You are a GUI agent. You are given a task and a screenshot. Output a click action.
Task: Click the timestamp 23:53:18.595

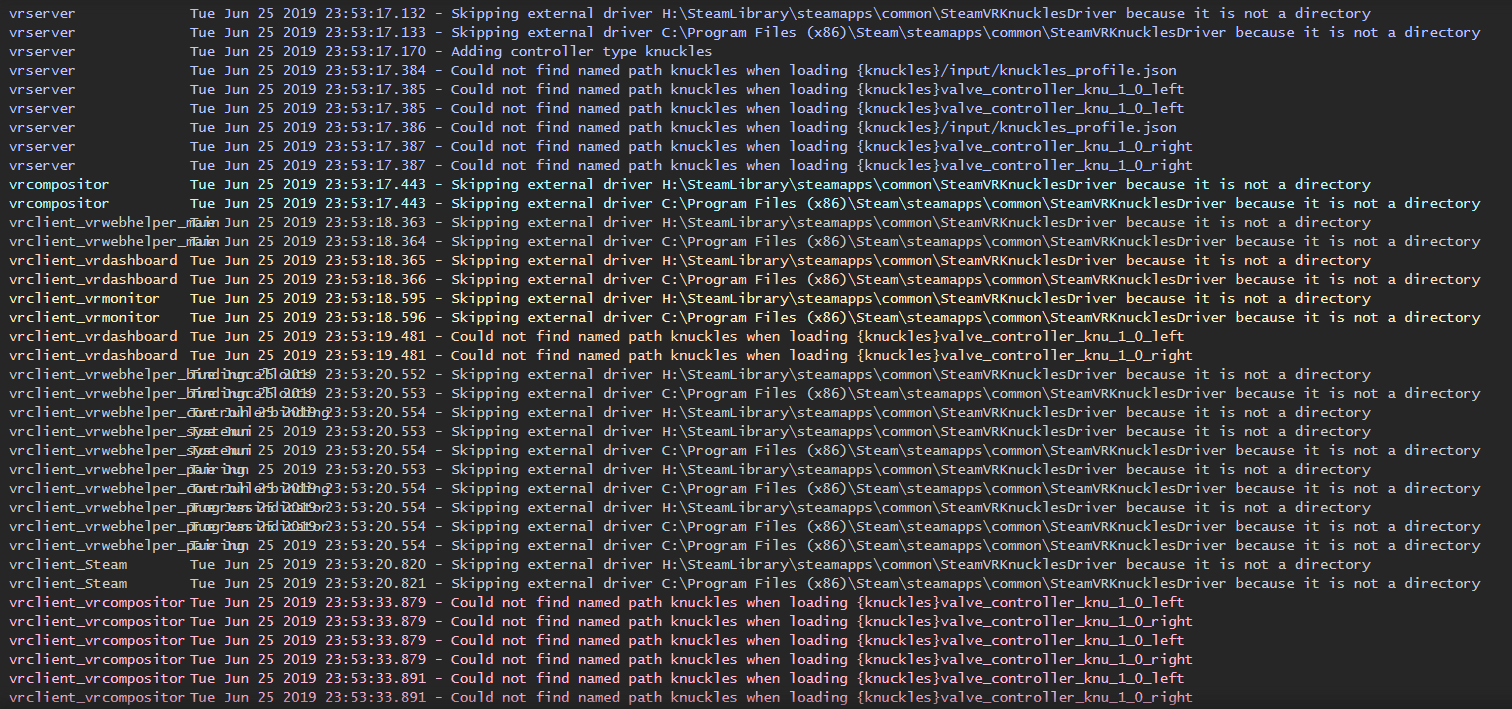point(375,298)
